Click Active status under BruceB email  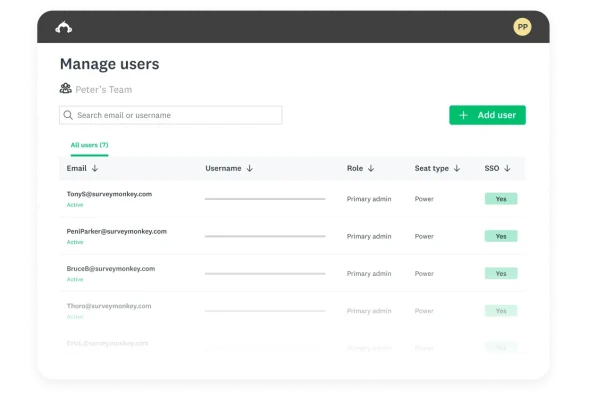[75, 280]
